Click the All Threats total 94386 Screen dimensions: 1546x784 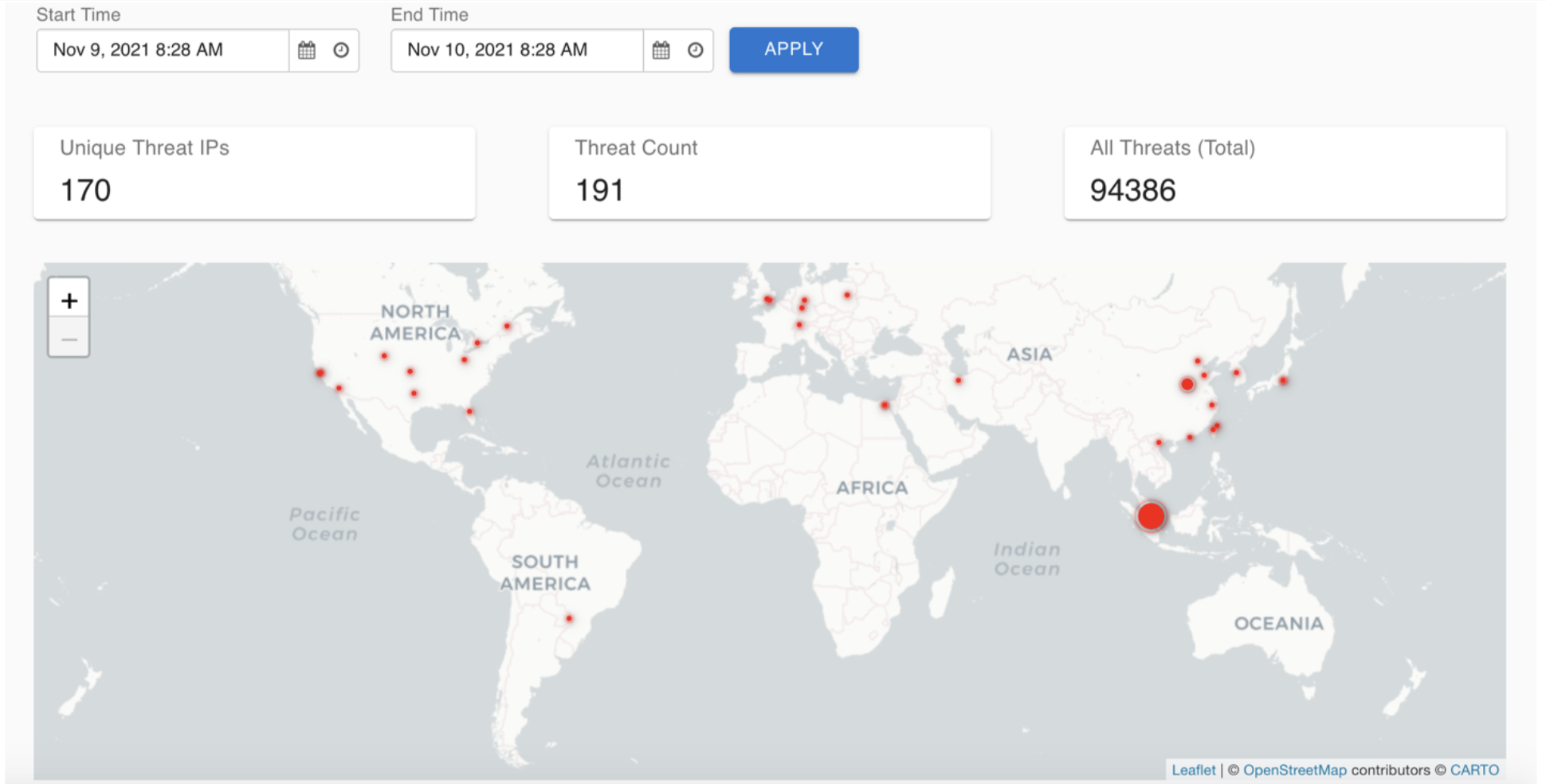pos(1132,190)
